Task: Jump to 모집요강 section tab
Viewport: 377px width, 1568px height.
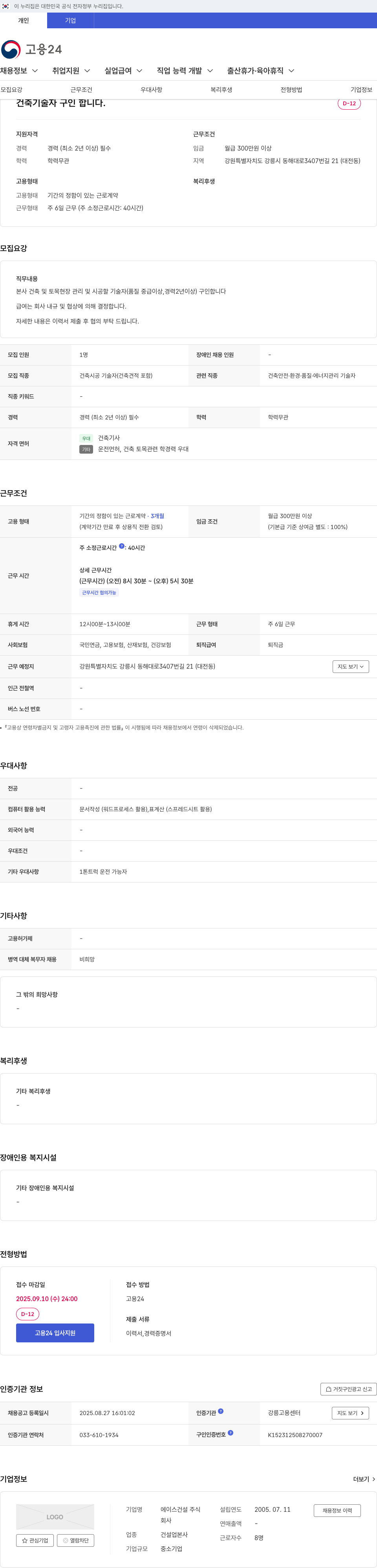Action: pyautogui.click(x=11, y=90)
